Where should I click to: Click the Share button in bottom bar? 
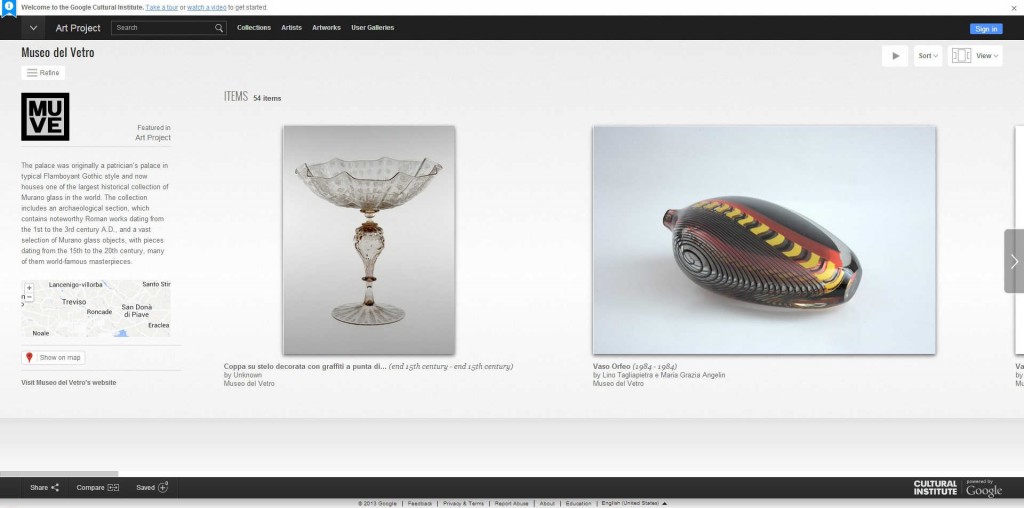[x=44, y=488]
